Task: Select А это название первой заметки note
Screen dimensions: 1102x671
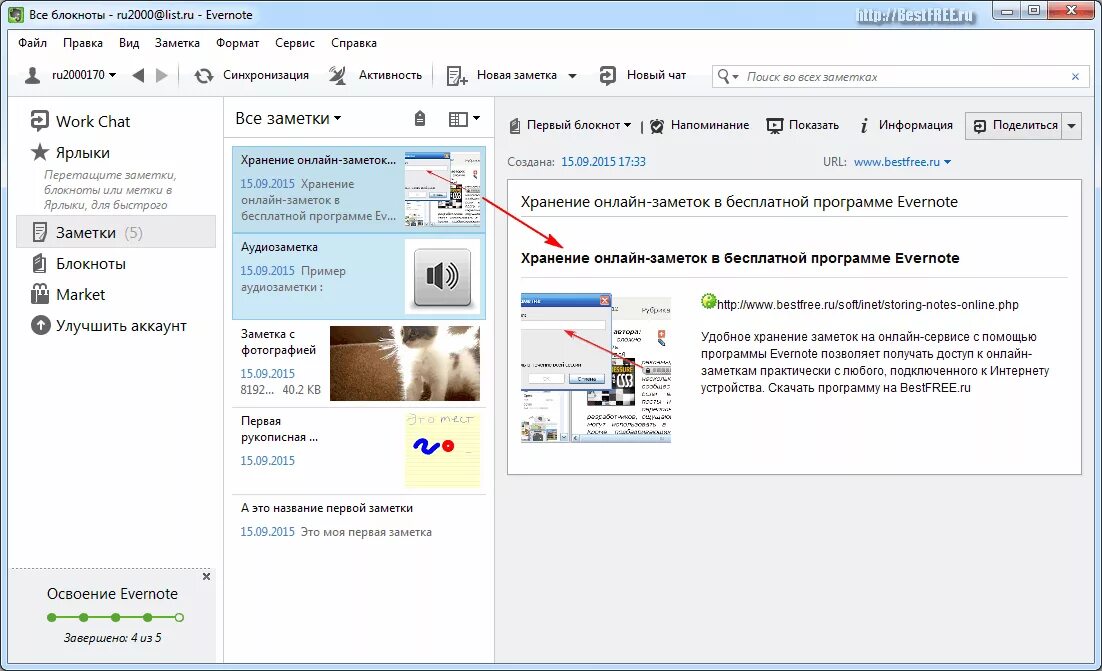Action: pyautogui.click(x=359, y=521)
